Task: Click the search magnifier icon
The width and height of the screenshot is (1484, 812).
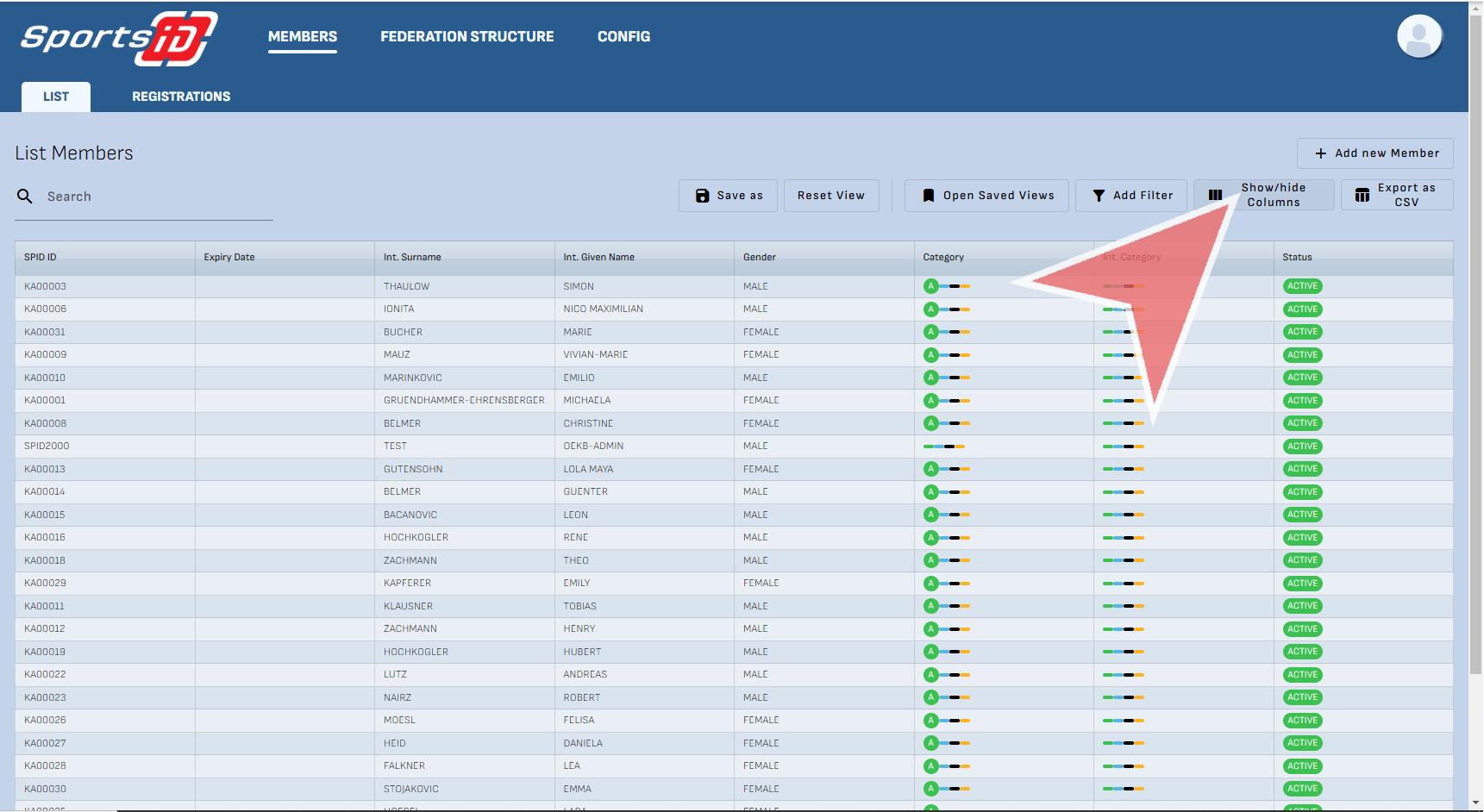Action: coord(25,197)
